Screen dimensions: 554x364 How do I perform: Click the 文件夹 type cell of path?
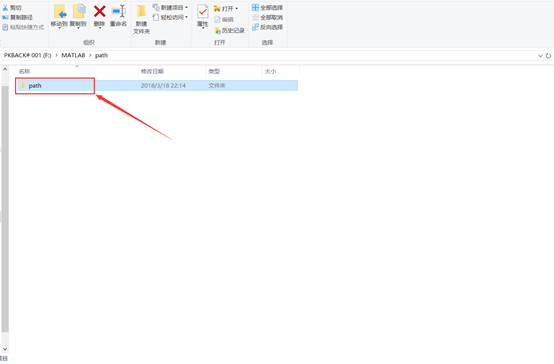click(217, 86)
